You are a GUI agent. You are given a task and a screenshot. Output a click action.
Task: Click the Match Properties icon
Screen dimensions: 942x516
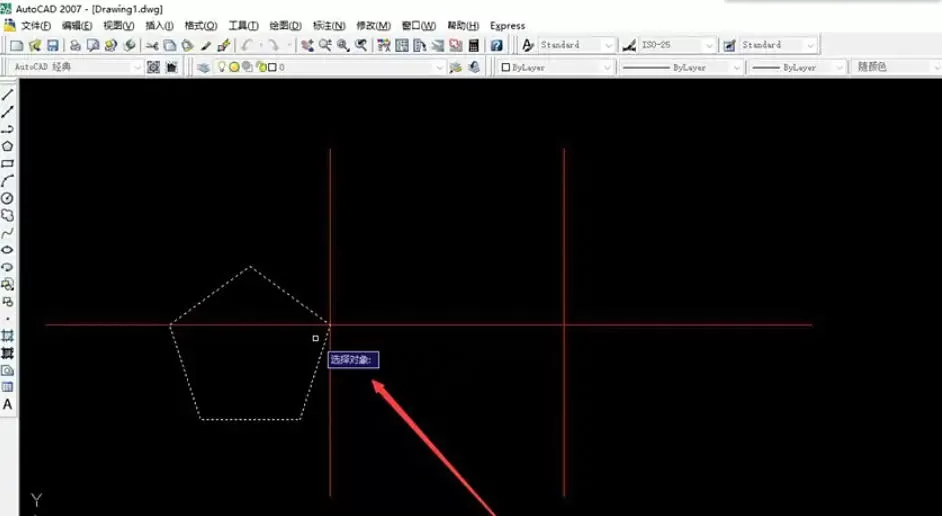(205, 45)
